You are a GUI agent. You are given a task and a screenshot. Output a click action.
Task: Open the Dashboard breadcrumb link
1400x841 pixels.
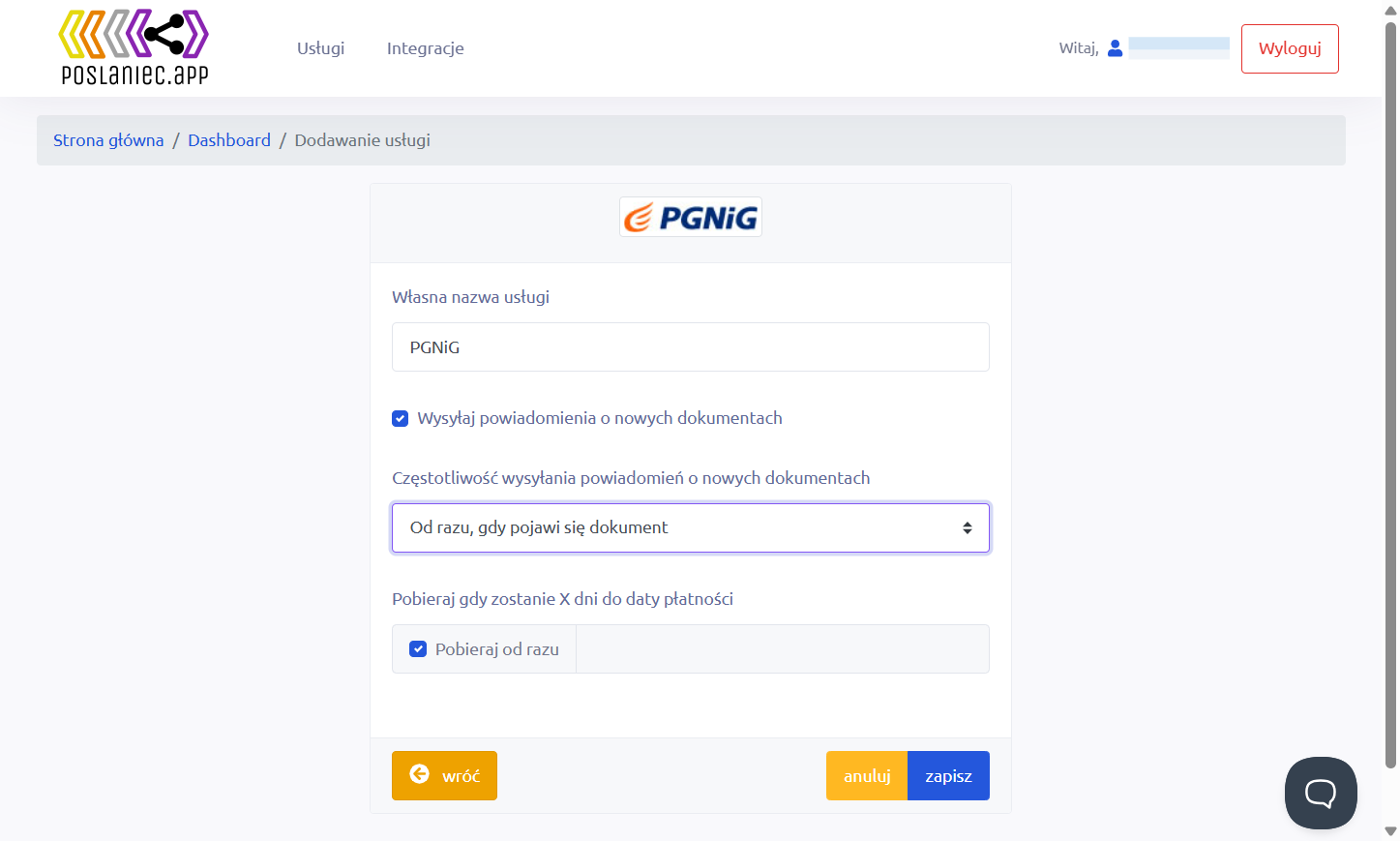pos(229,140)
